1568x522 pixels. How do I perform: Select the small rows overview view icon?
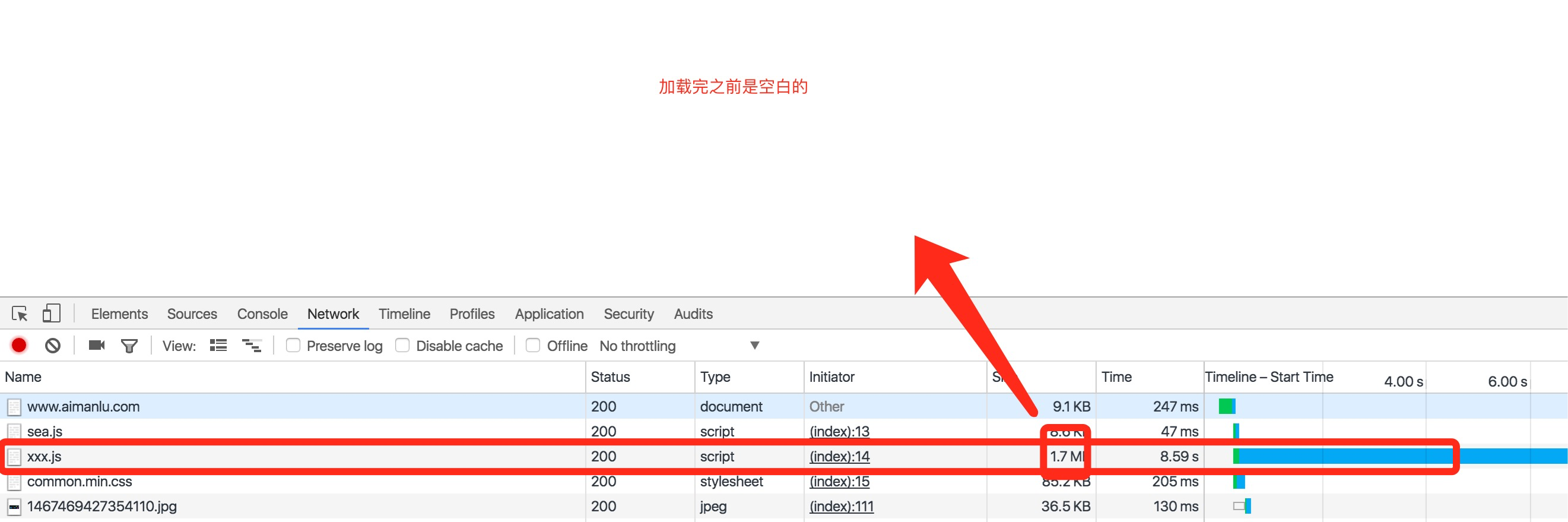pos(252,346)
